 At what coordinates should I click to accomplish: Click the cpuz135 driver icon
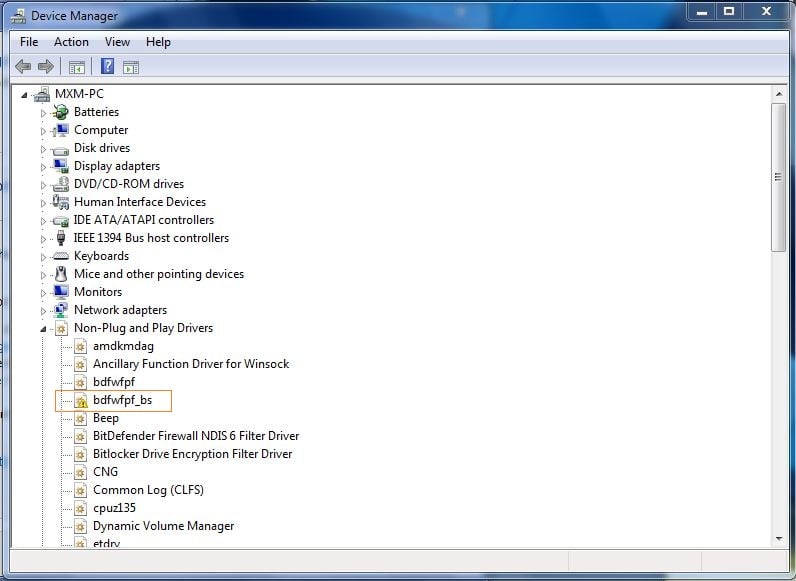(x=80, y=508)
